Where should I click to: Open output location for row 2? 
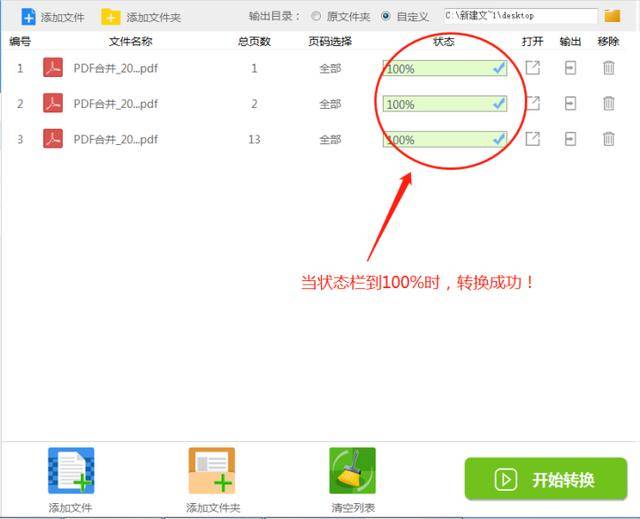click(x=570, y=103)
